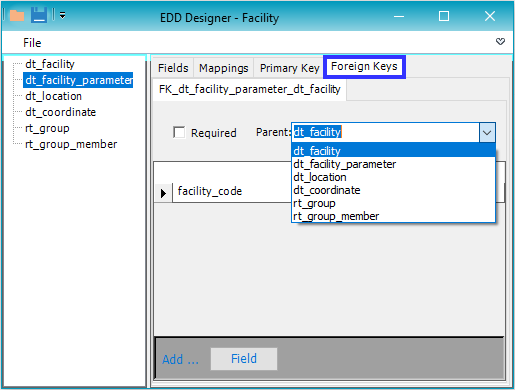Choose dt_location from Parent dropdown list
The width and height of the screenshot is (515, 390).
pyautogui.click(x=393, y=177)
